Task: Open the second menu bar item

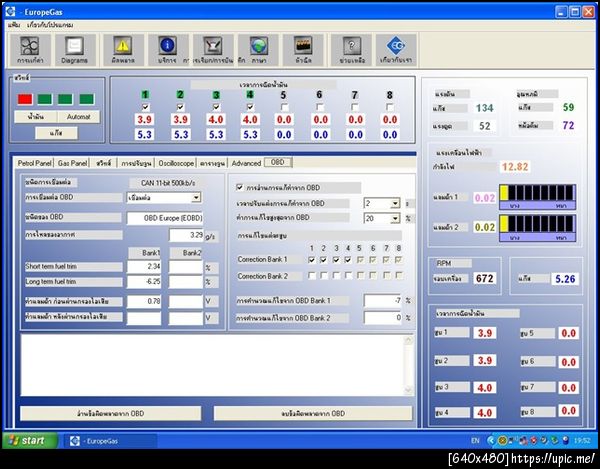Action: pos(50,25)
